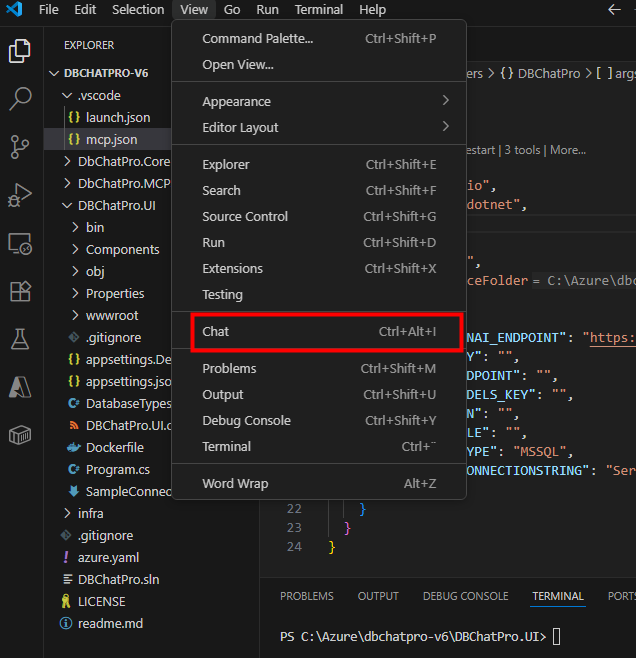
Task: Open the Selection menu
Action: [x=138, y=9]
